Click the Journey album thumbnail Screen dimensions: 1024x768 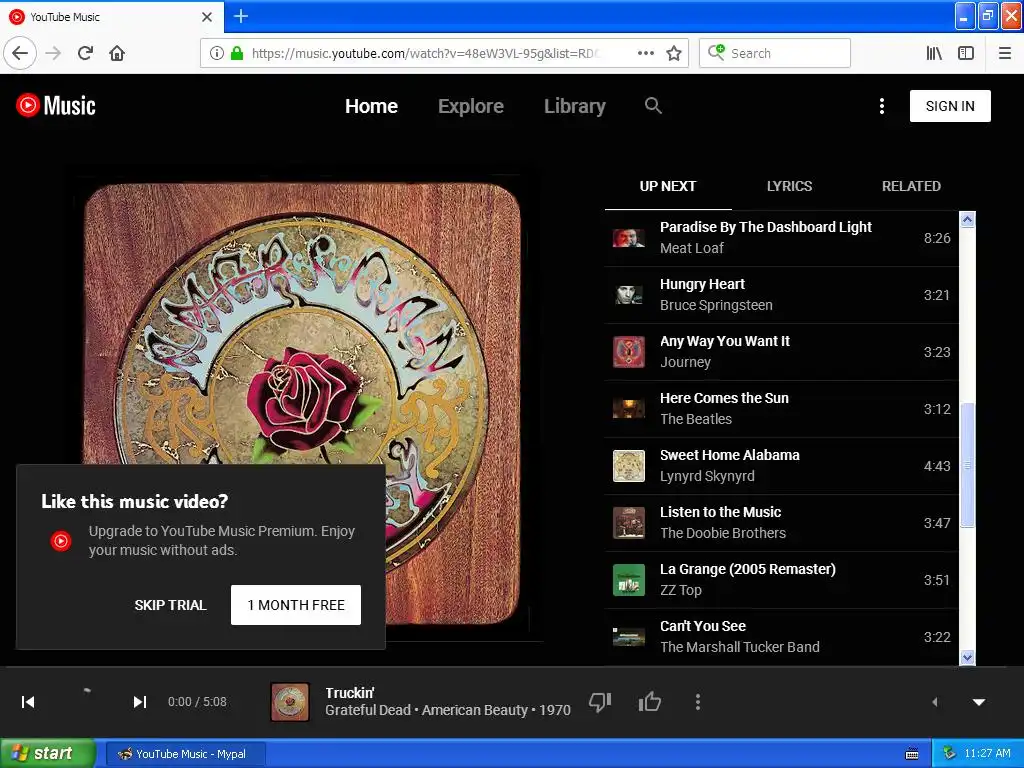629,352
